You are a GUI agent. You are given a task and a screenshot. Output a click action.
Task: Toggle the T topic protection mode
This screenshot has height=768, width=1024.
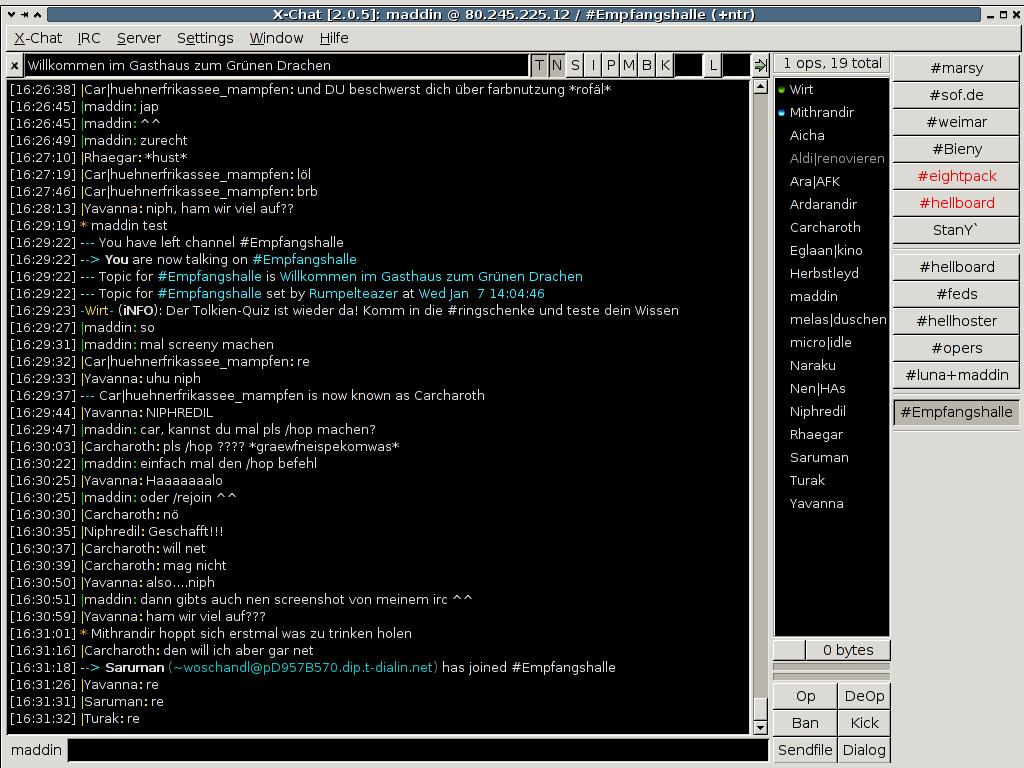(539, 66)
